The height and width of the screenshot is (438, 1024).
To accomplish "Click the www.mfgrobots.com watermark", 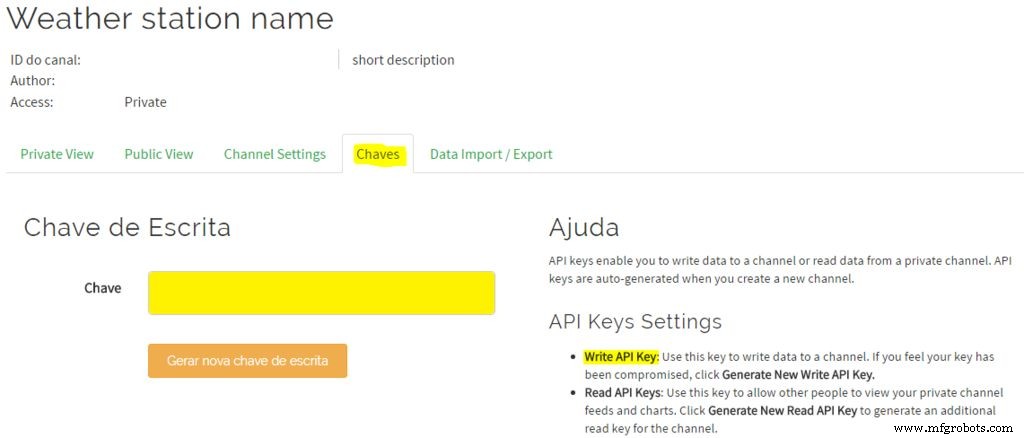I will [x=955, y=428].
